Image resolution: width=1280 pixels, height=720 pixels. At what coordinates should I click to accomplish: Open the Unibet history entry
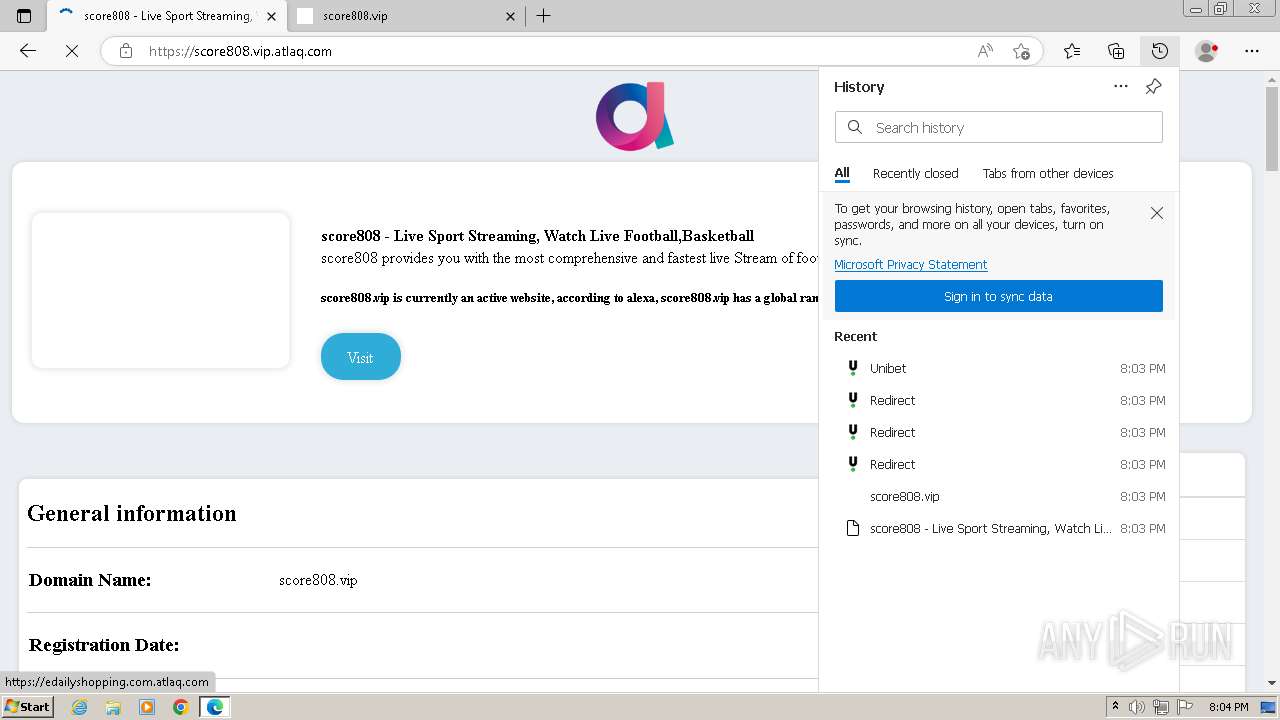pyautogui.click(x=1000, y=368)
